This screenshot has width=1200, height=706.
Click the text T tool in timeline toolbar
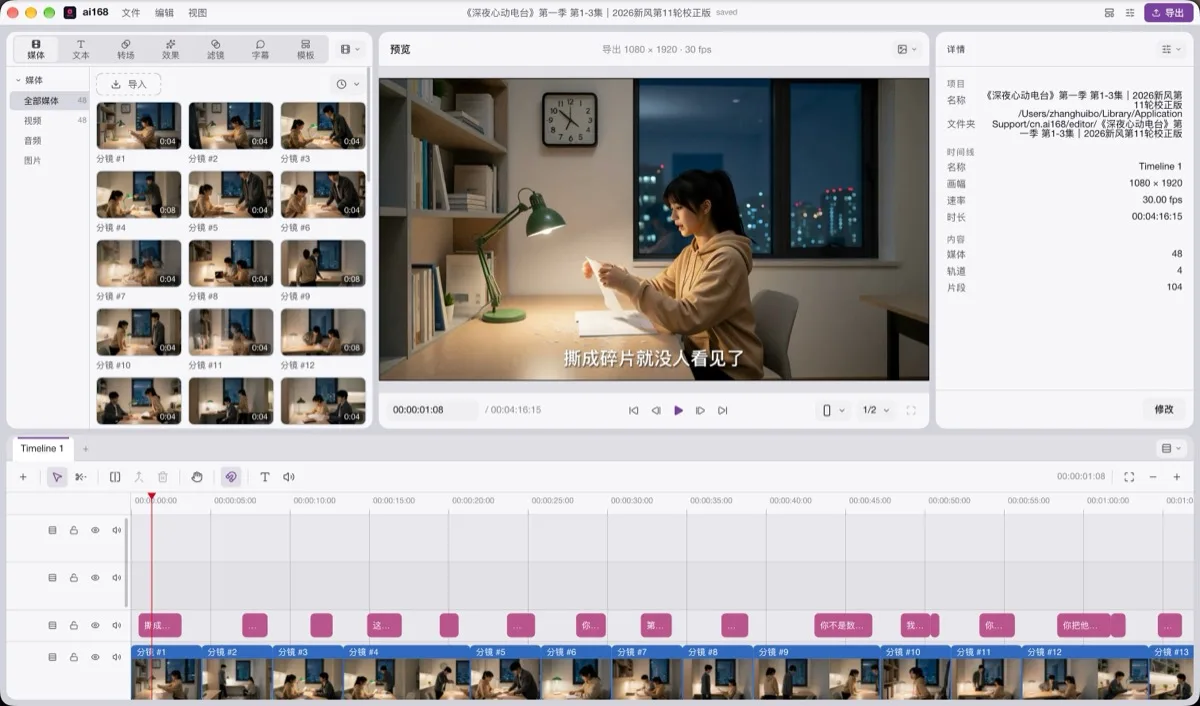point(265,477)
